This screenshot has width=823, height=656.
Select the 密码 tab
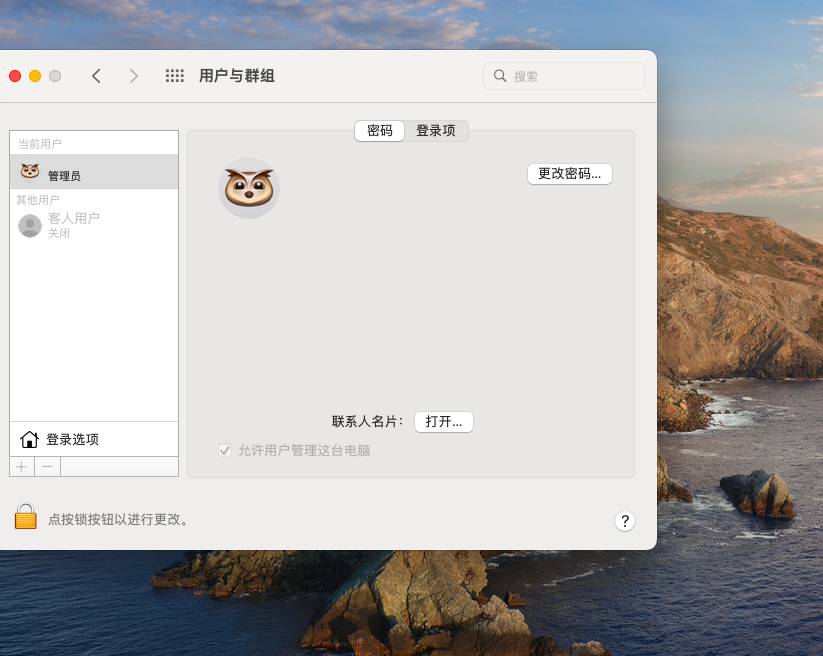(380, 131)
